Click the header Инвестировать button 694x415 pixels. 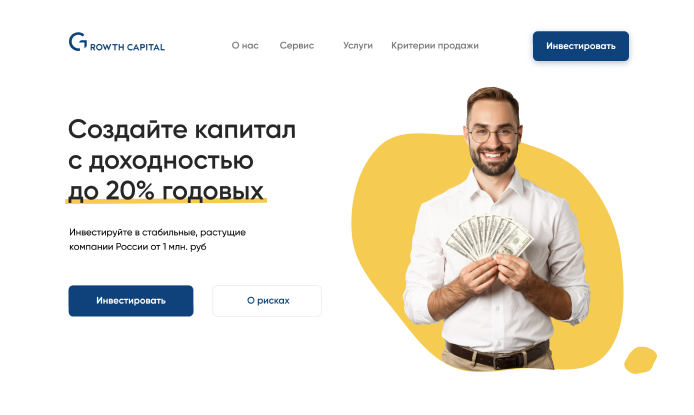tap(581, 46)
